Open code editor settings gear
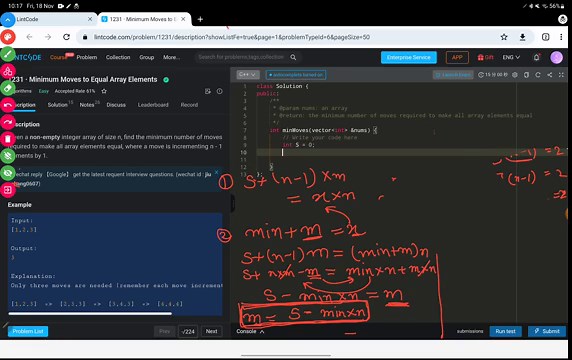Image resolution: width=572 pixels, height=360 pixels. pyautogui.click(x=515, y=75)
